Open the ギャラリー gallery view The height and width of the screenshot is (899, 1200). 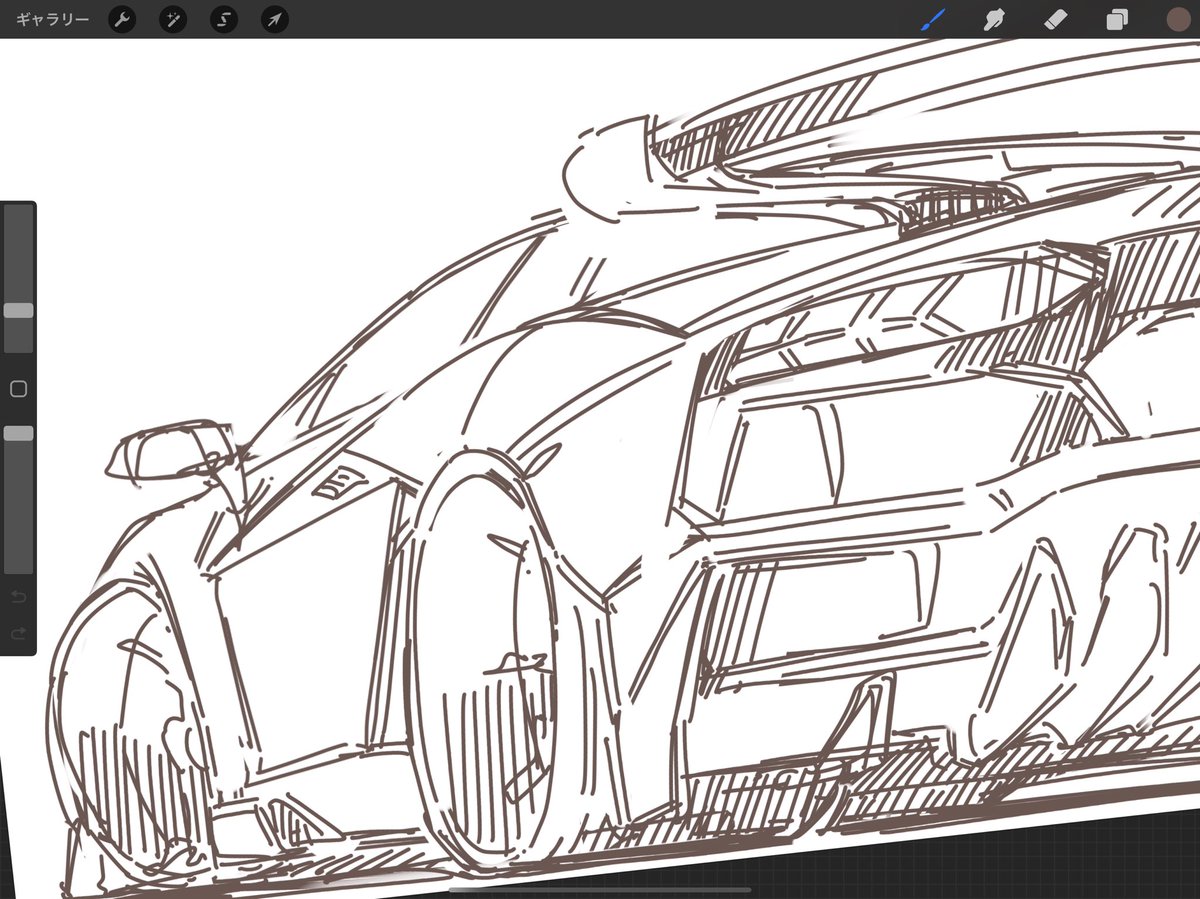tap(52, 20)
